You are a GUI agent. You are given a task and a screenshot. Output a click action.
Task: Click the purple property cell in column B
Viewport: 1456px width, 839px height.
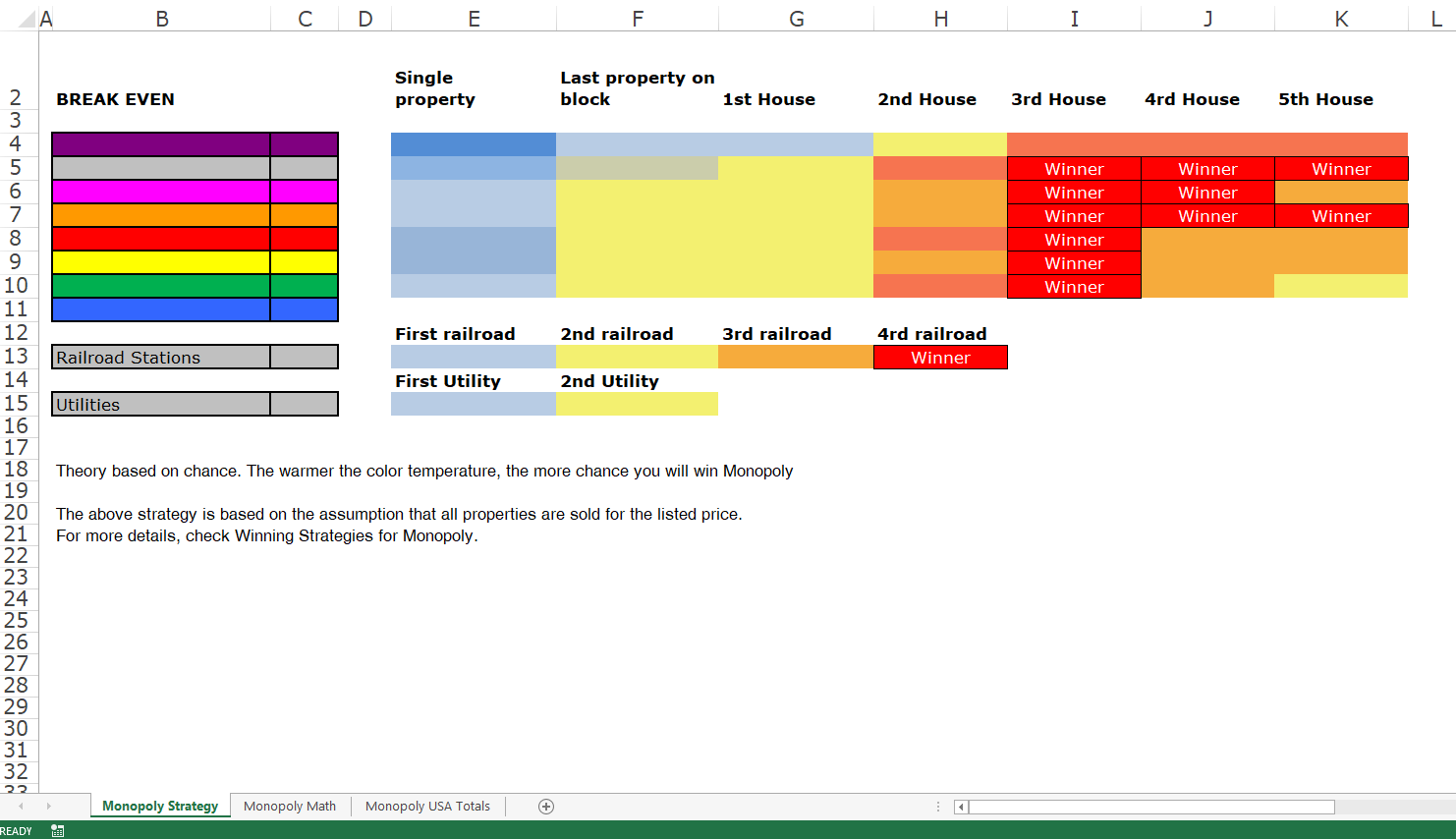click(161, 144)
